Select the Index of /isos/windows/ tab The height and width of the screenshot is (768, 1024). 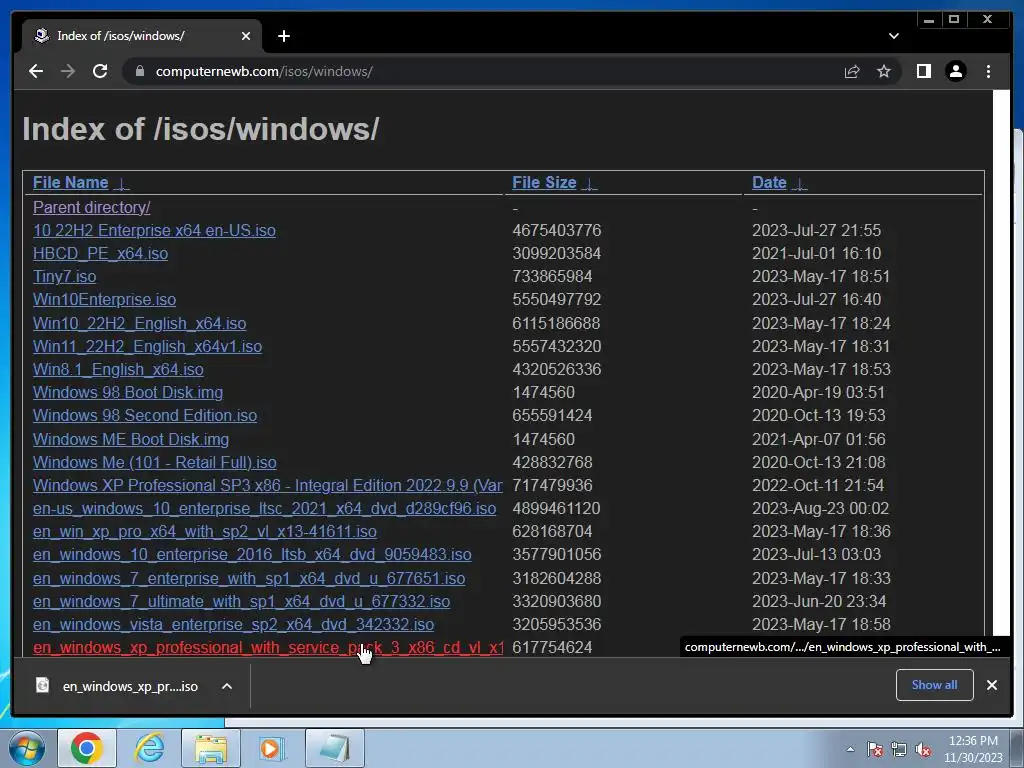point(142,36)
